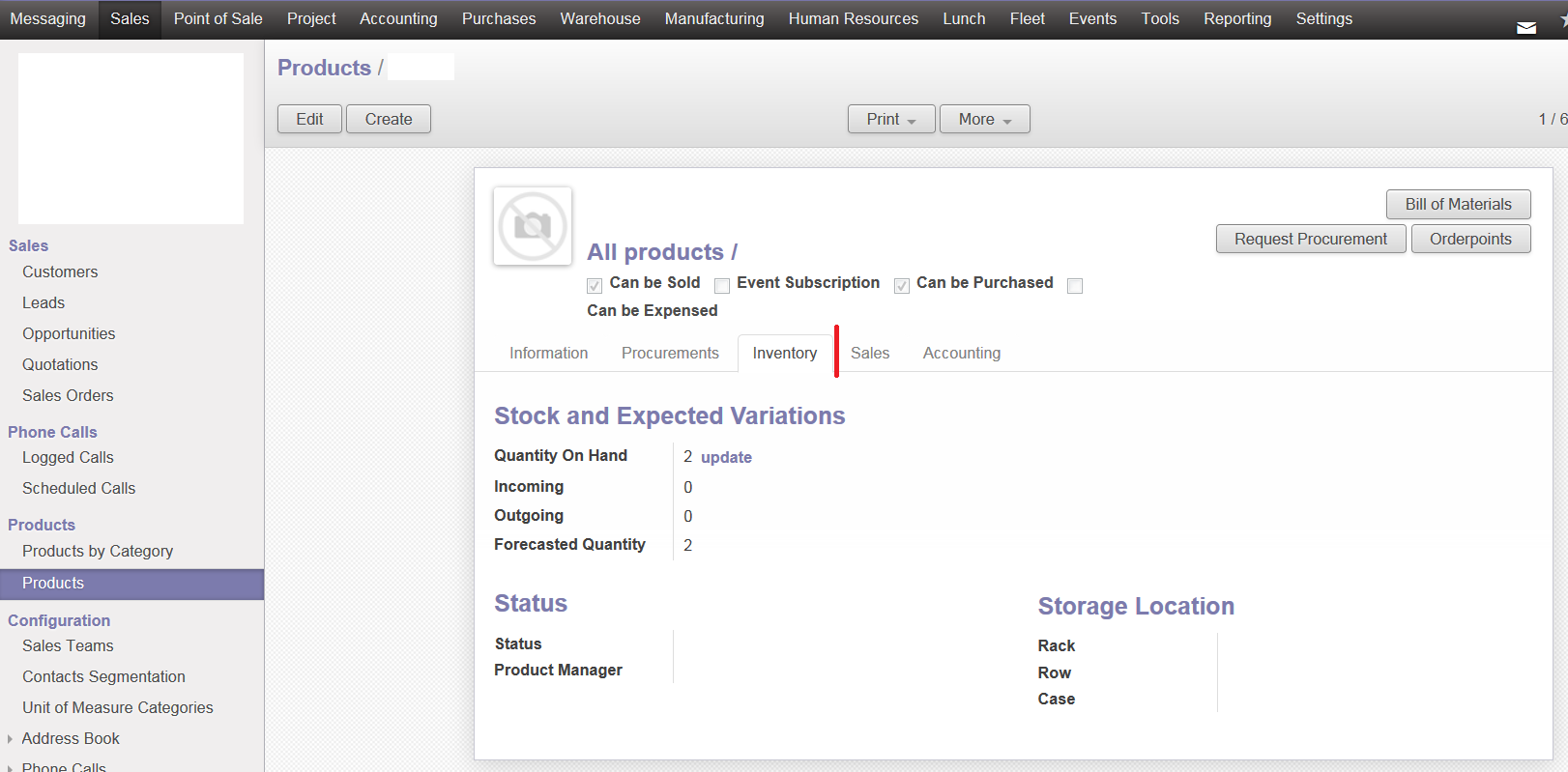Toggle the Can be Sold checkbox

pyautogui.click(x=595, y=286)
